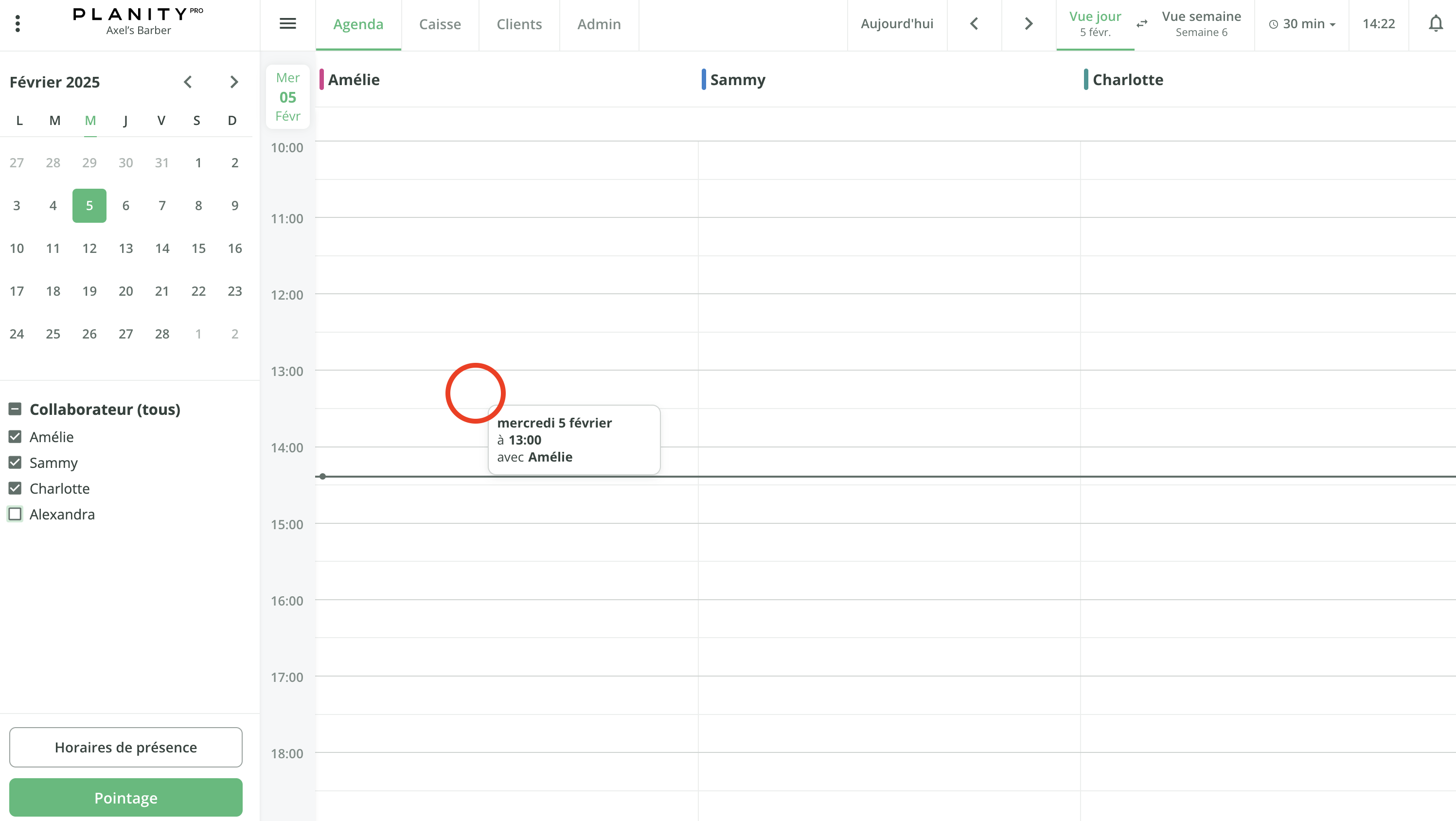This screenshot has height=821, width=1456.
Task: Click Charlotte's teal color marker
Action: [x=1086, y=80]
